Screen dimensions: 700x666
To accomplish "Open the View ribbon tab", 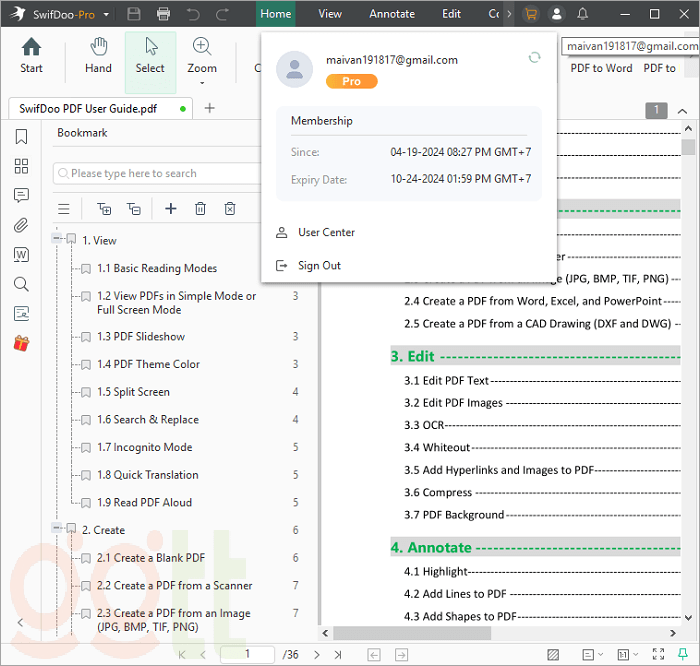I will click(330, 14).
